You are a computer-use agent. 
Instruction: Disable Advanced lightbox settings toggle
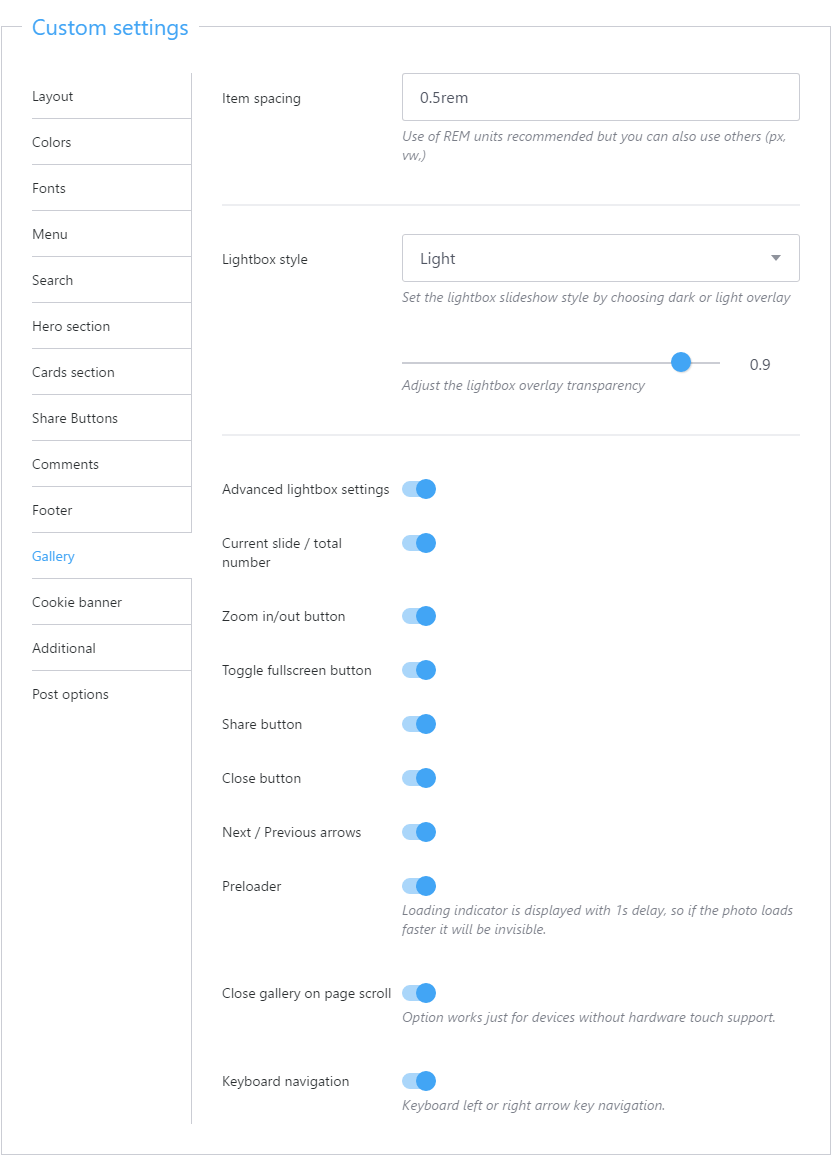(419, 489)
